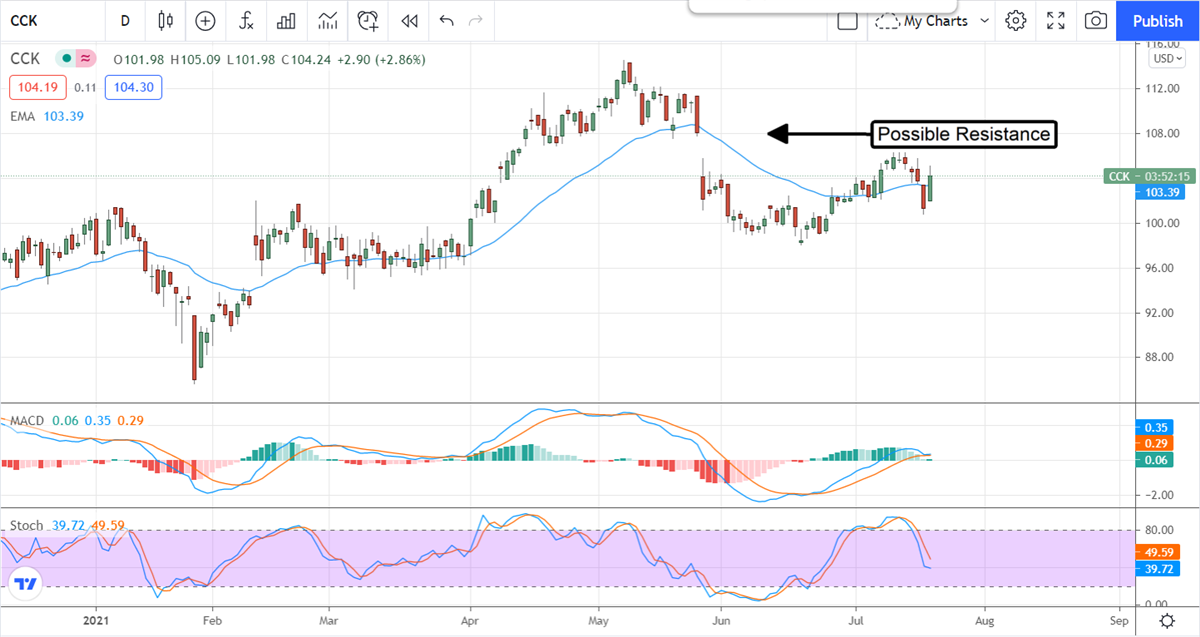Click the Jul label on the time axis
The height and width of the screenshot is (637, 1200).
tap(855, 620)
